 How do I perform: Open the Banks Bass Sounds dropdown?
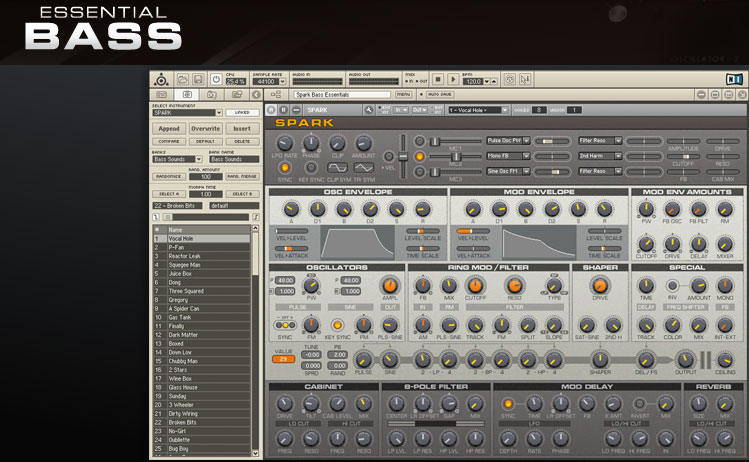point(198,159)
